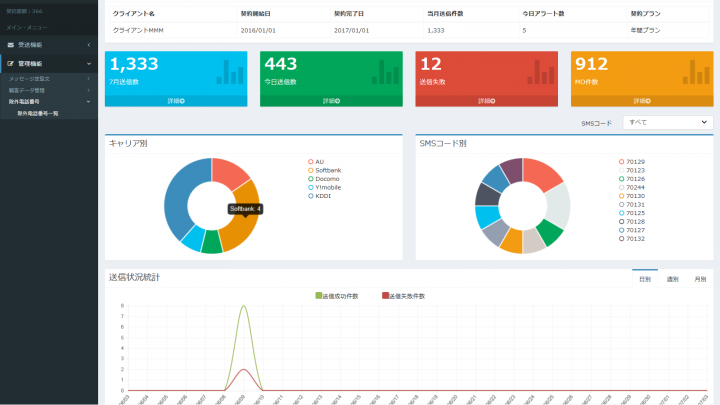
Task: Open 詳細 link on 送信失敗 card
Action: 486,101
